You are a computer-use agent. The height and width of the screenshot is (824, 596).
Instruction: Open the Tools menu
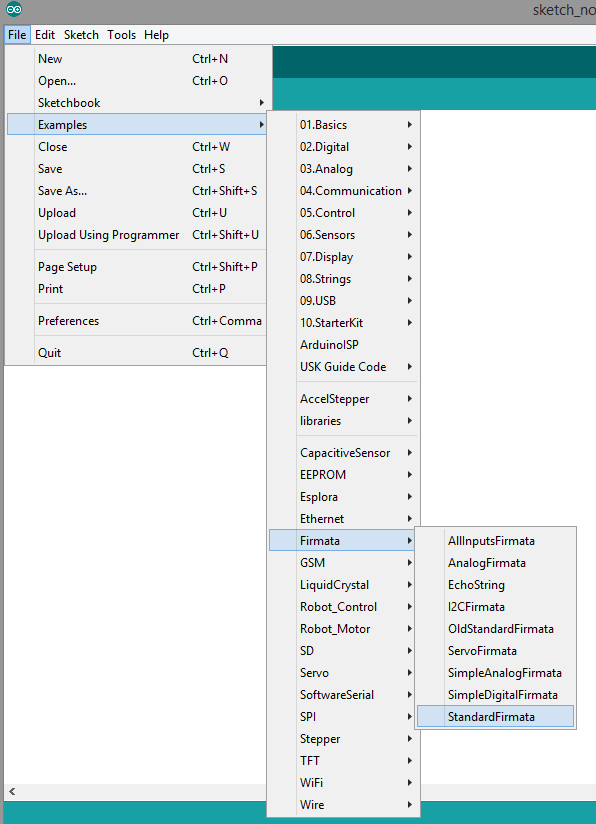(121, 35)
